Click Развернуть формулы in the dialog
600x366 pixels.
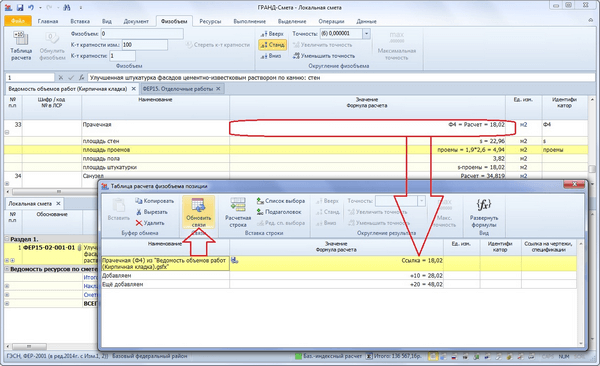tap(484, 213)
